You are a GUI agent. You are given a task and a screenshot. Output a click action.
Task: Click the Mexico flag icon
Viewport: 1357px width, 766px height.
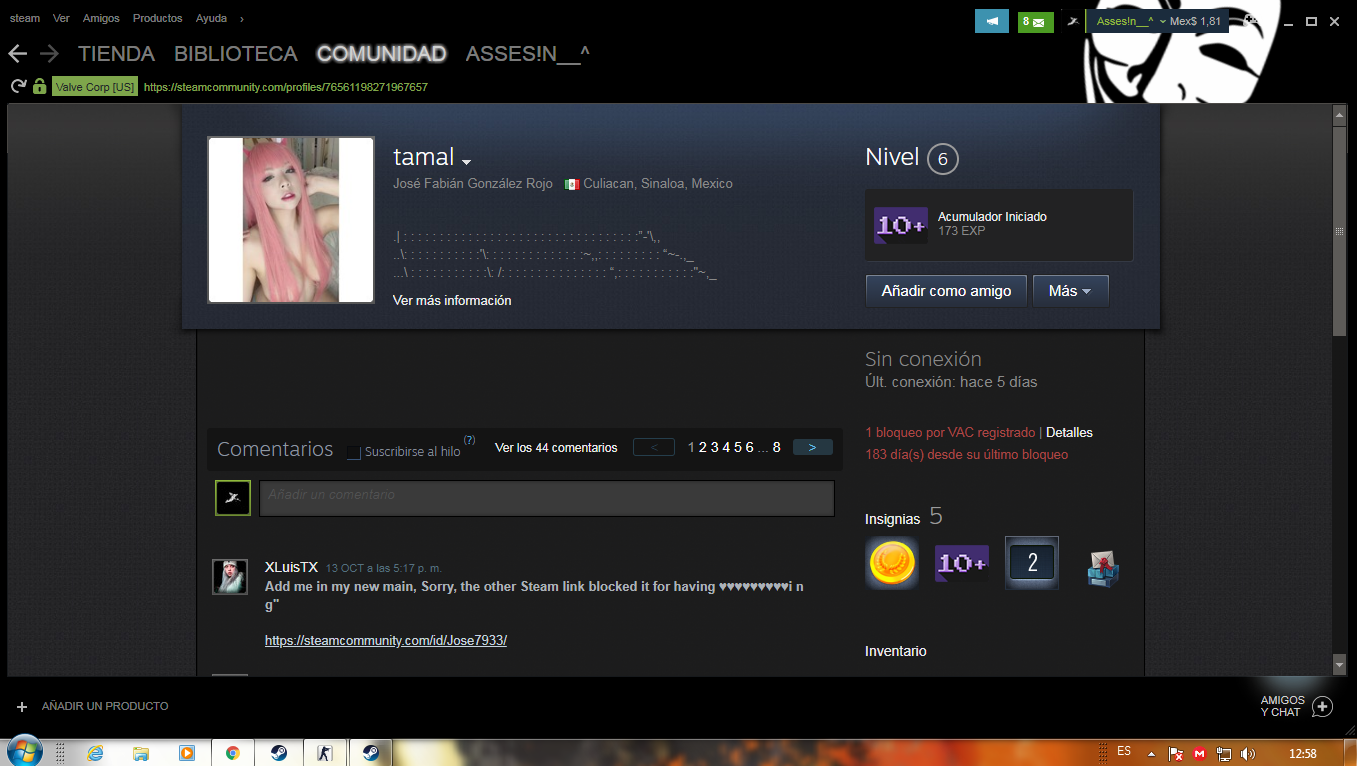click(572, 184)
